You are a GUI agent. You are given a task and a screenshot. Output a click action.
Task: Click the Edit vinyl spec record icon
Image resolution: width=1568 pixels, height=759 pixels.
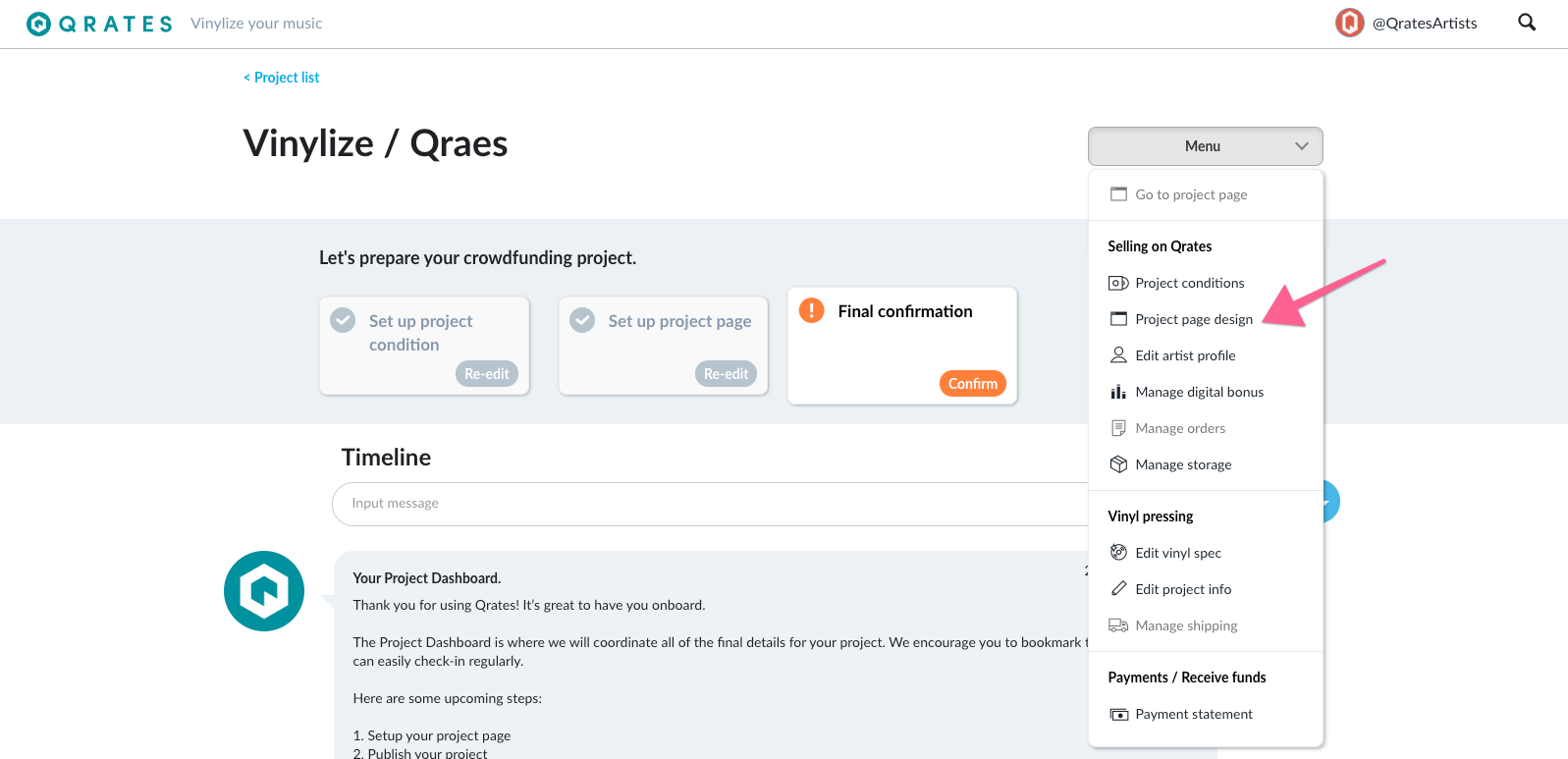coord(1118,552)
